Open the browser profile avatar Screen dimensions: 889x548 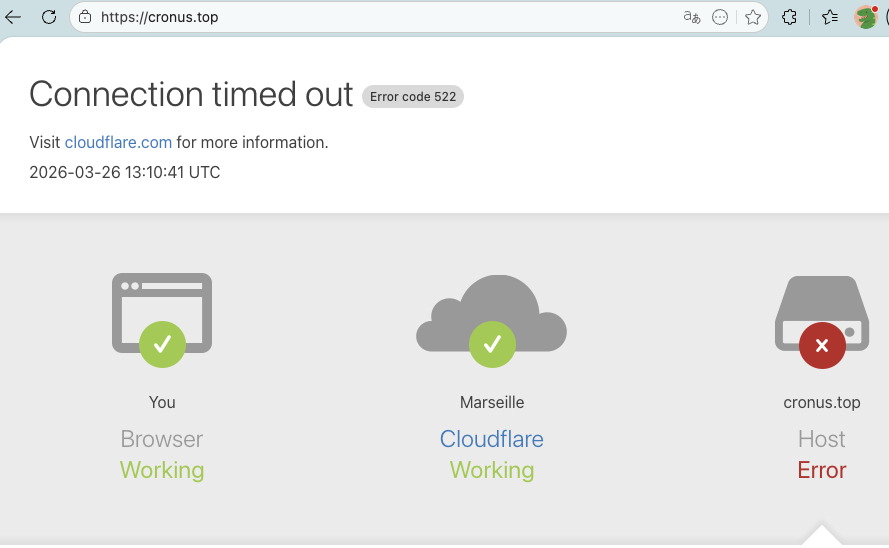pos(865,17)
